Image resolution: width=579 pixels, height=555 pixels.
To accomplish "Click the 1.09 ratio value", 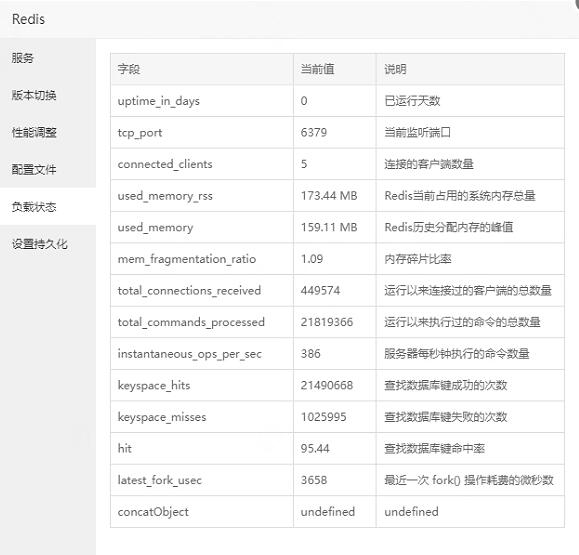I will coord(312,259).
